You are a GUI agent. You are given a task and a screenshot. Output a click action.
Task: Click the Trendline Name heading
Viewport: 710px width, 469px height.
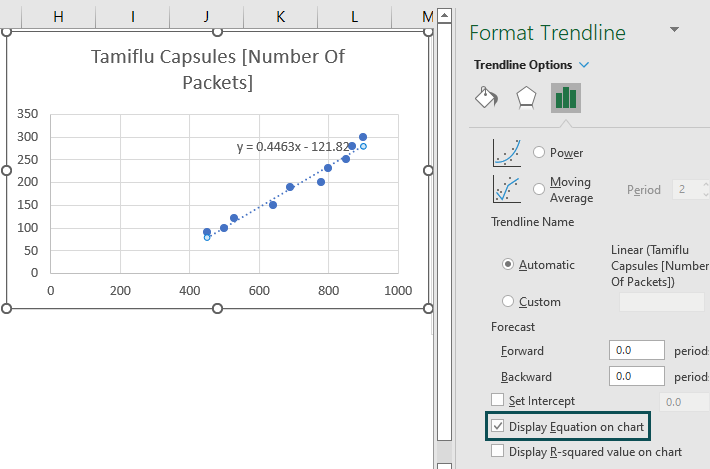(532, 222)
